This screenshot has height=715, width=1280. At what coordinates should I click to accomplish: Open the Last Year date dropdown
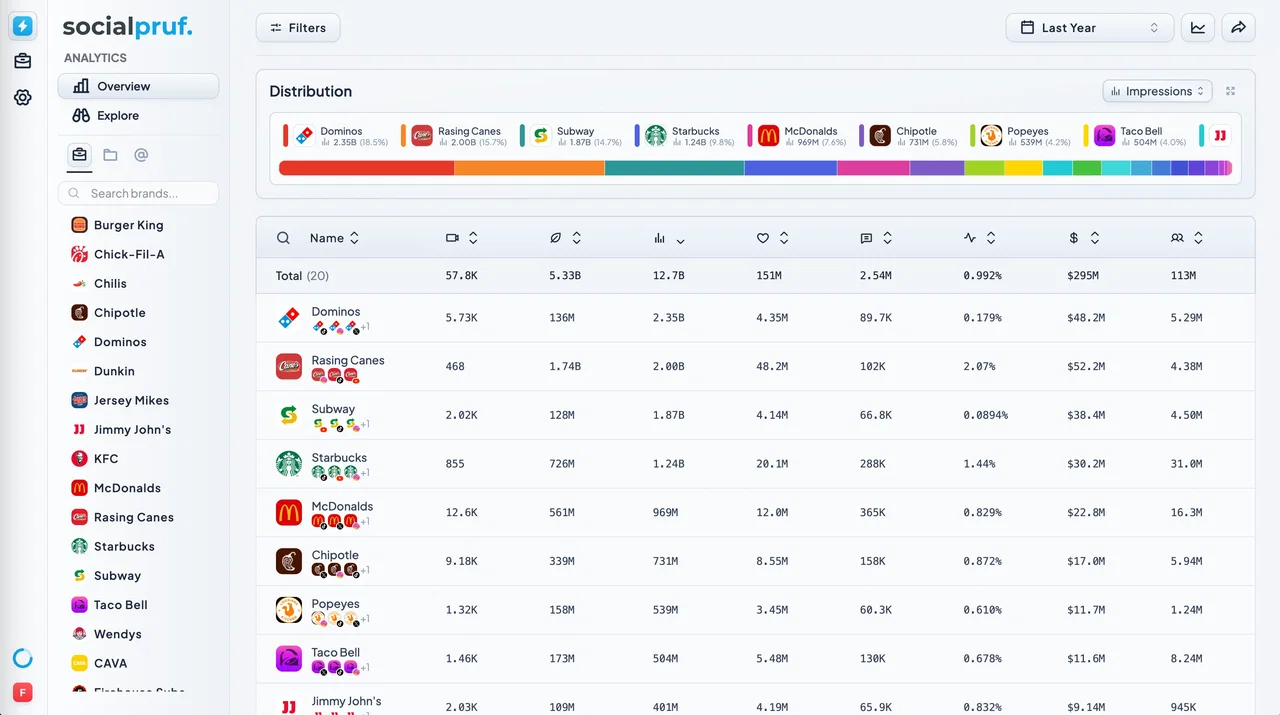(x=1089, y=28)
